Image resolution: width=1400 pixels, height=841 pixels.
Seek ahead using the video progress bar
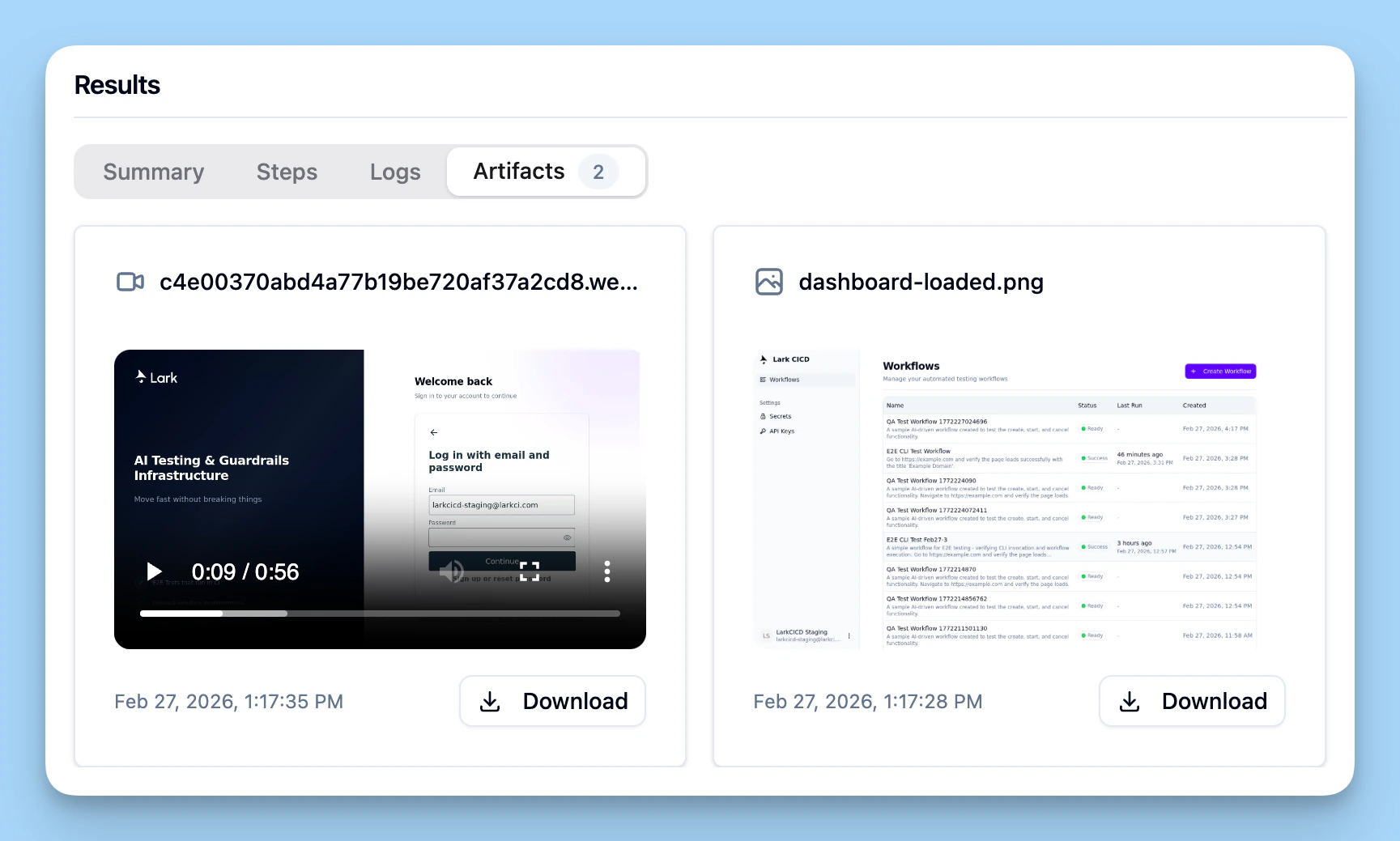click(x=381, y=614)
